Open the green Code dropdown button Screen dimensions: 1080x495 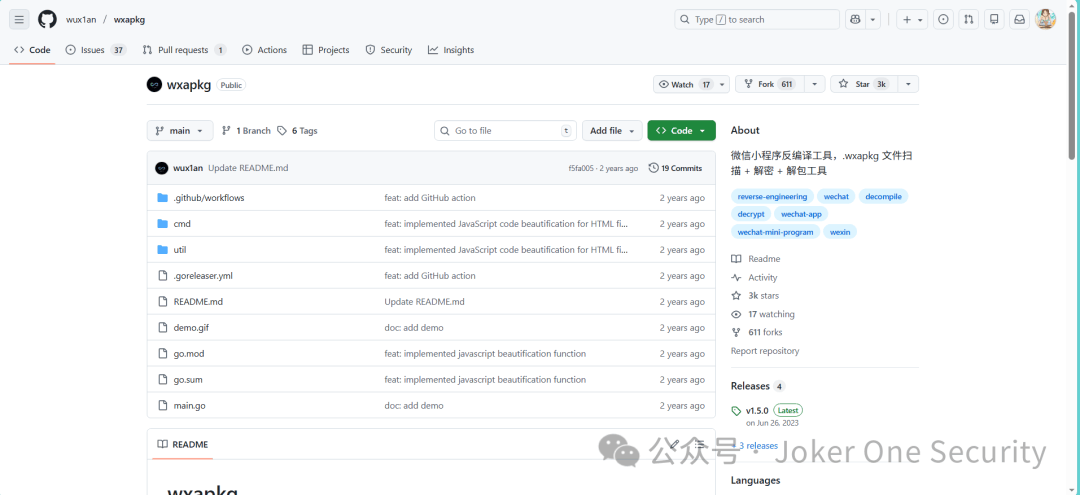pyautogui.click(x=680, y=131)
